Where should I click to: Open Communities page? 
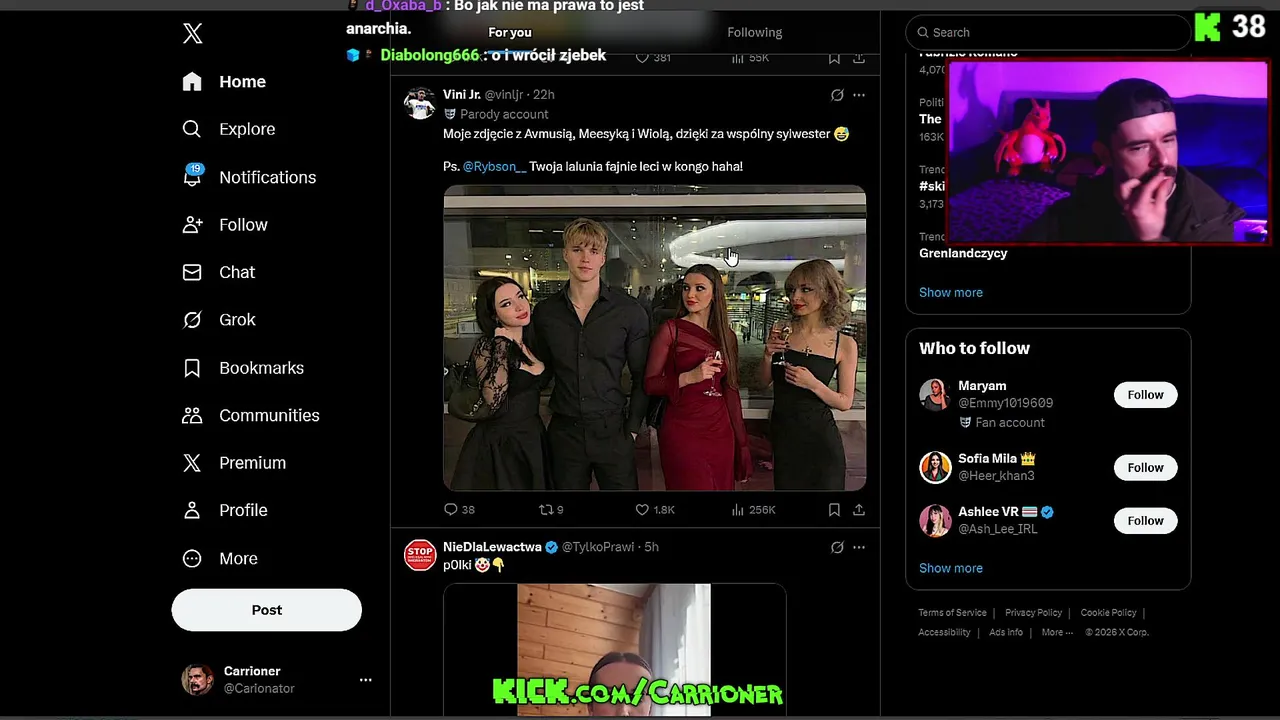point(251,415)
